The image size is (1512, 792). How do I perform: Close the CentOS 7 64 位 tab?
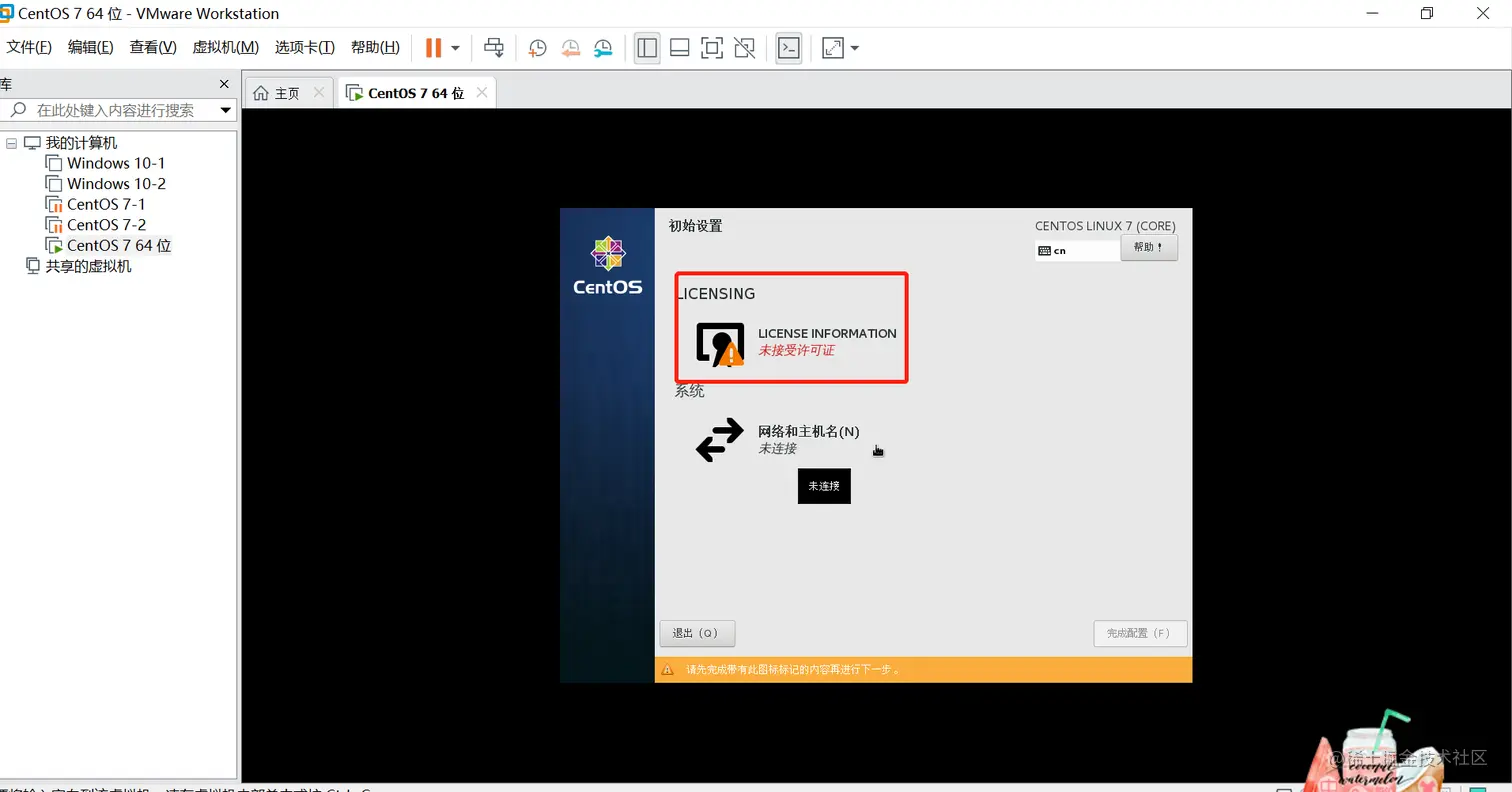coord(482,92)
